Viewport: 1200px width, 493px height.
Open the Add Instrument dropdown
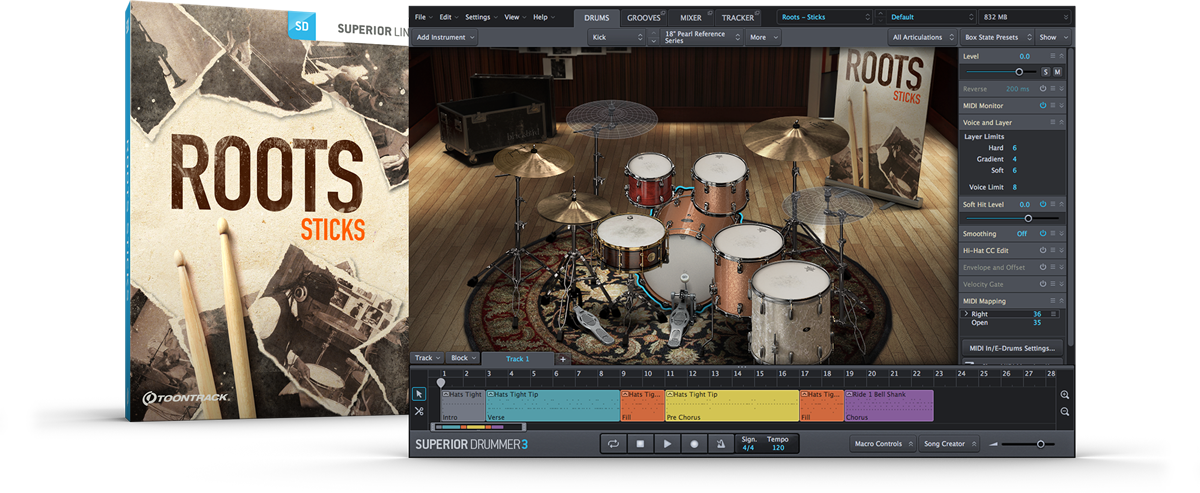[445, 37]
